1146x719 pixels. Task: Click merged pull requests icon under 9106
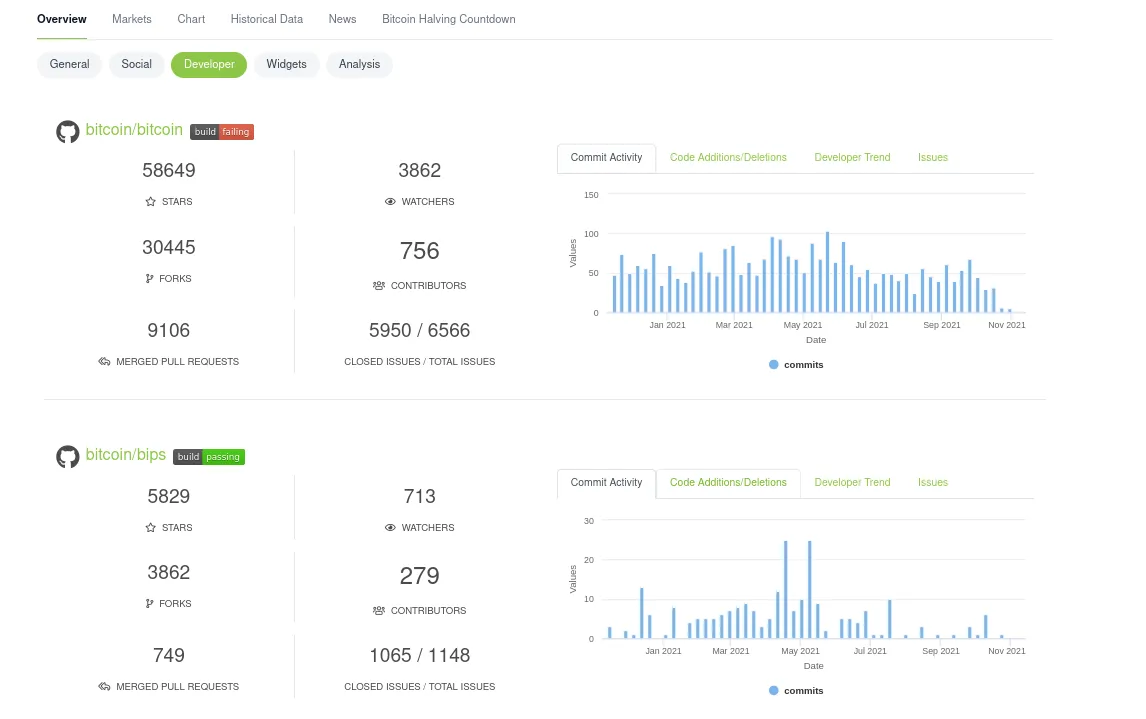(105, 362)
